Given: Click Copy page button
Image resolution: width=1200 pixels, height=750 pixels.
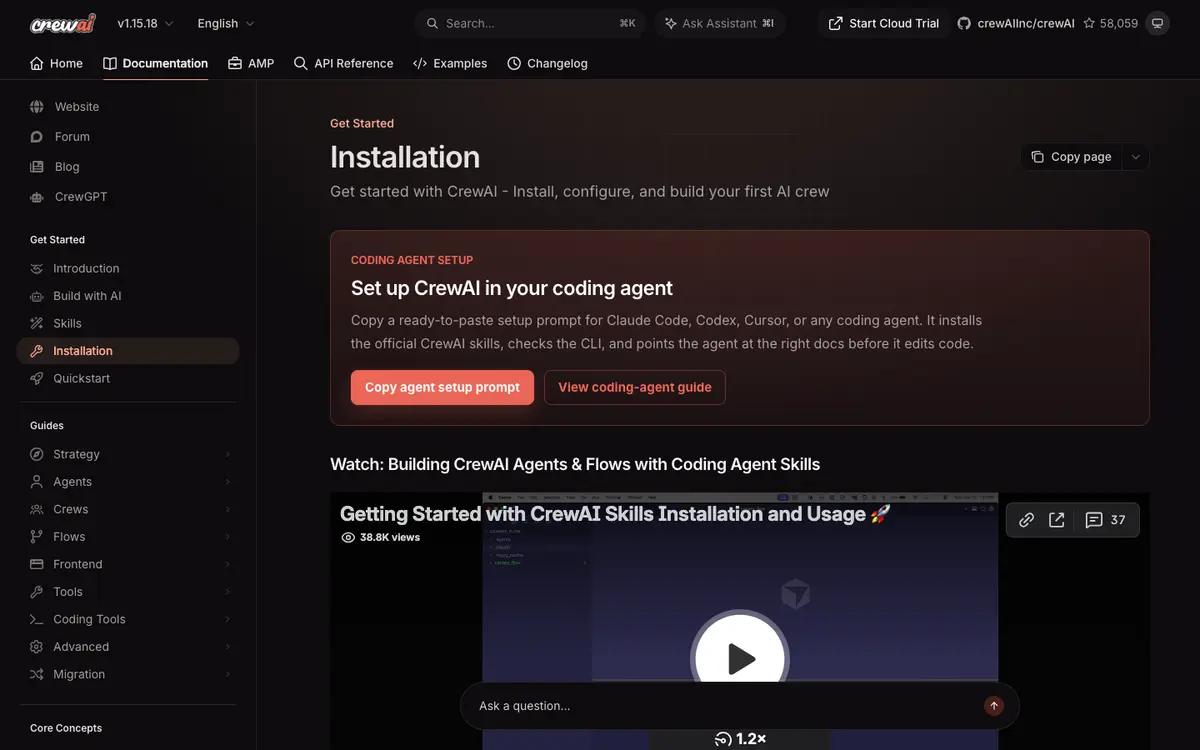Looking at the screenshot, I should point(1071,157).
